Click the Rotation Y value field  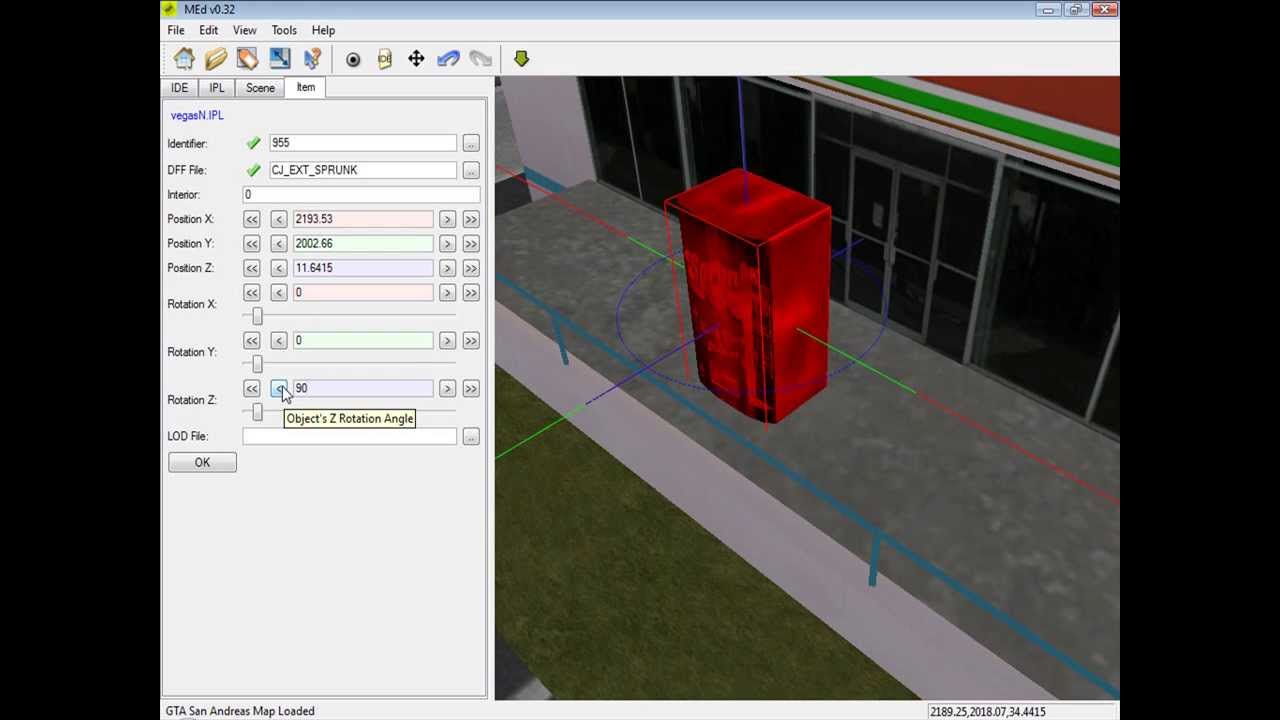(362, 340)
